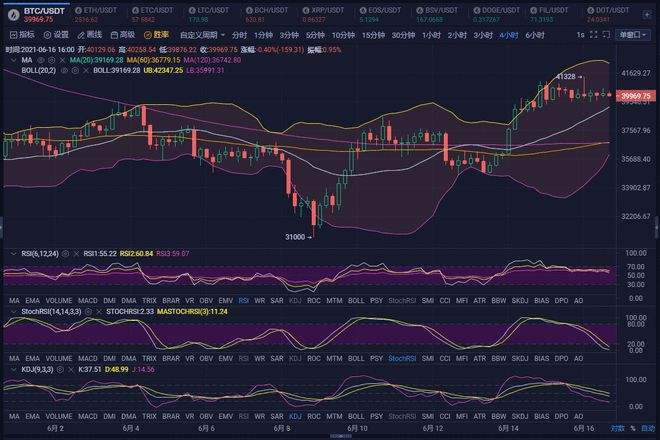Switch to the FIL/USDT ticker tab
The height and width of the screenshot is (440, 660).
click(551, 15)
